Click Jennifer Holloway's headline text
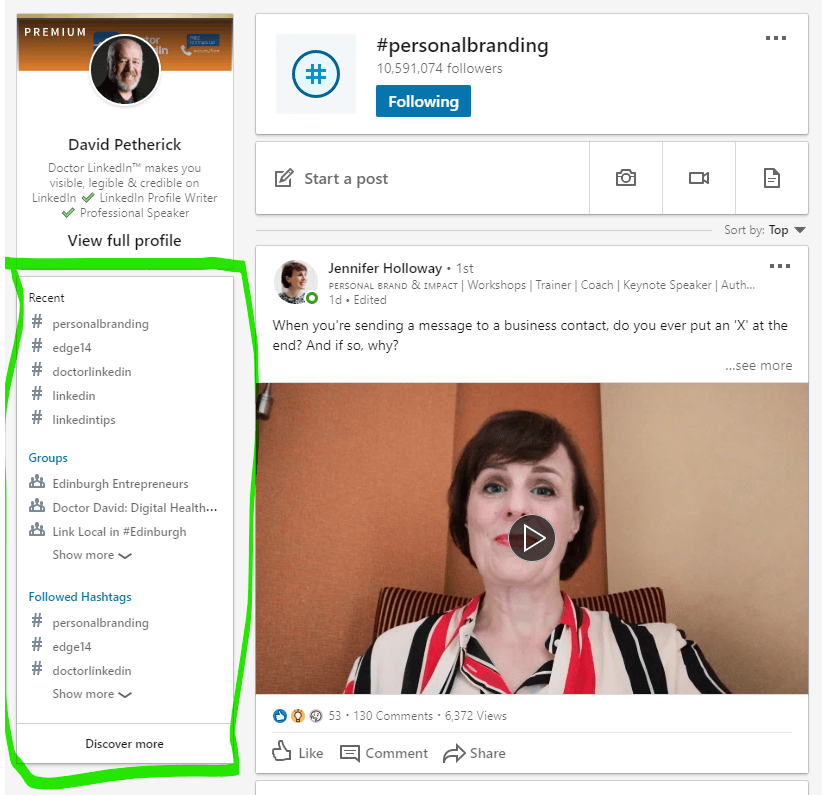 [x=542, y=285]
